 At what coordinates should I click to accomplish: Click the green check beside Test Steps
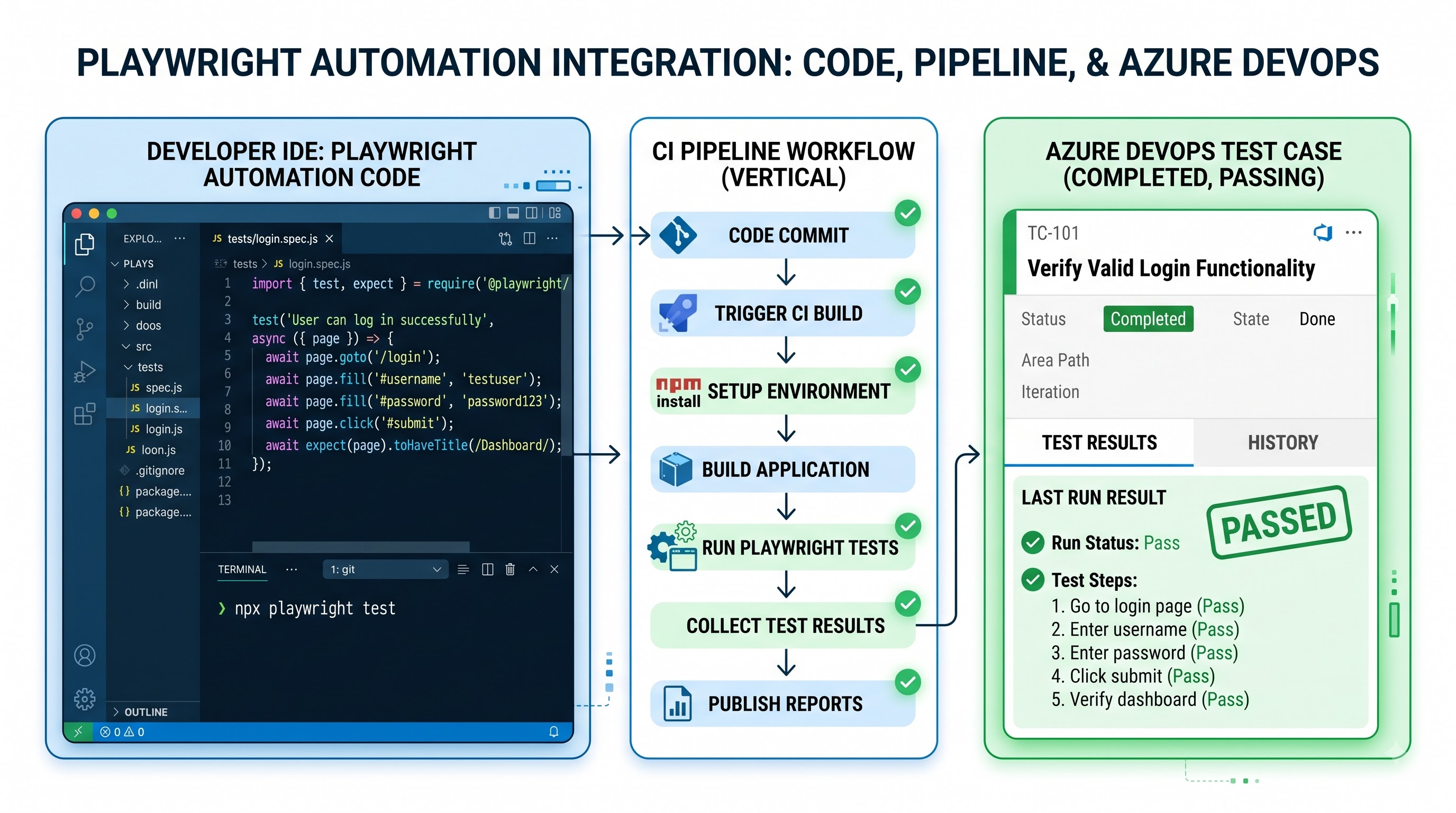pyautogui.click(x=1033, y=580)
